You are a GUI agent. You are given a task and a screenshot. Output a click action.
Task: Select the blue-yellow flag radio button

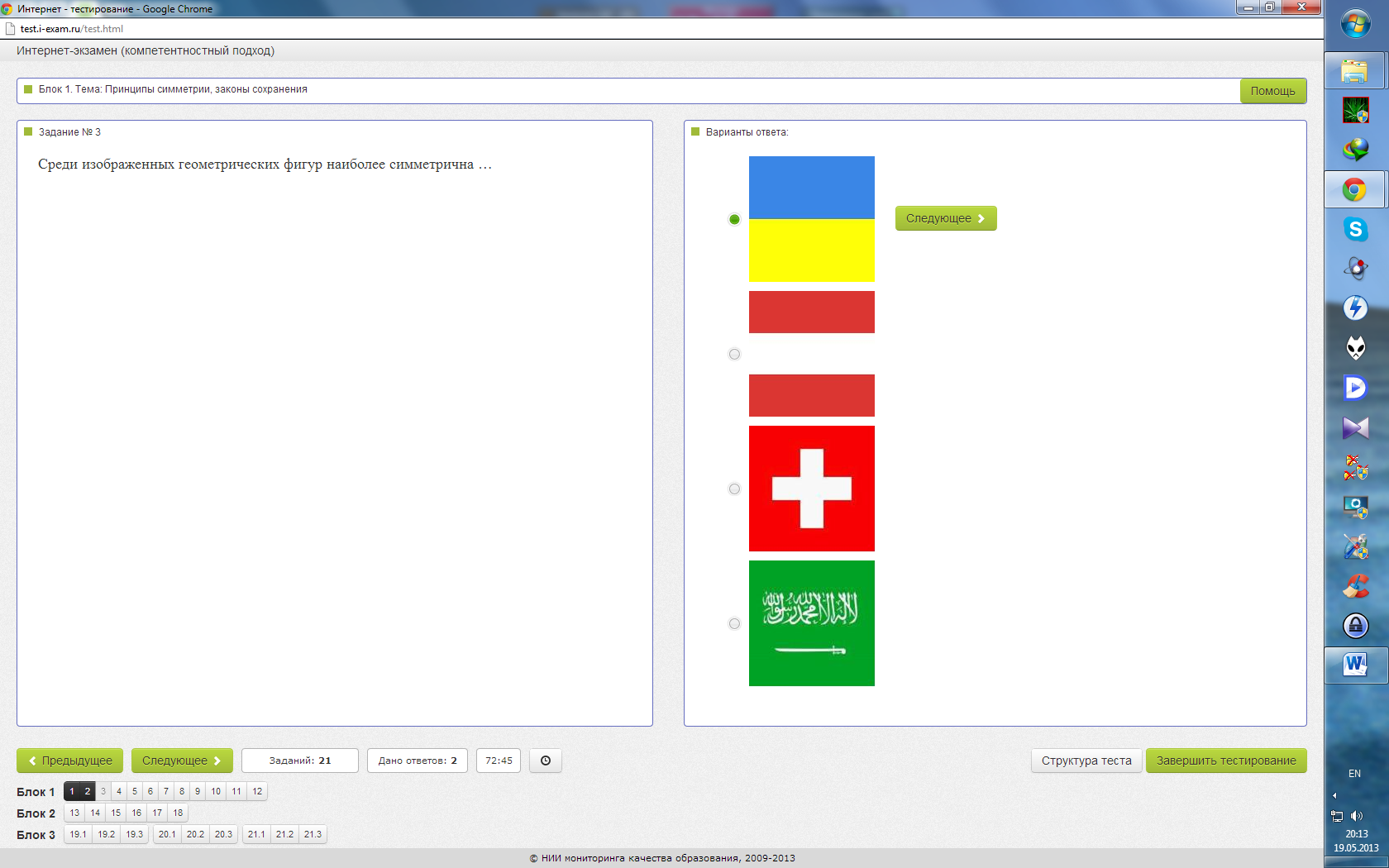pos(734,219)
